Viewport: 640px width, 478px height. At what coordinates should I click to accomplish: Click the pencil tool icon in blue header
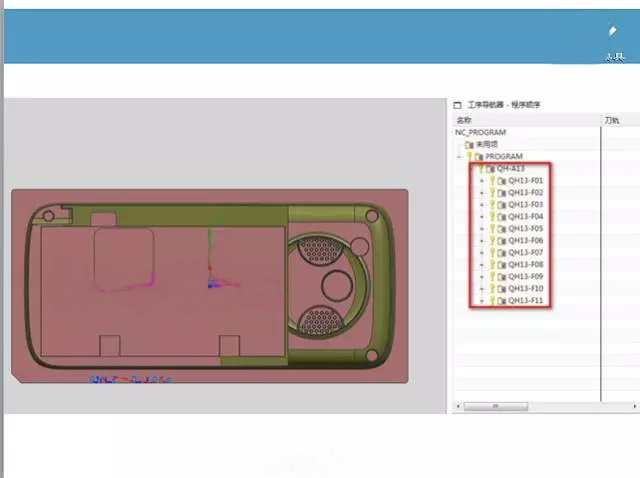(613, 32)
